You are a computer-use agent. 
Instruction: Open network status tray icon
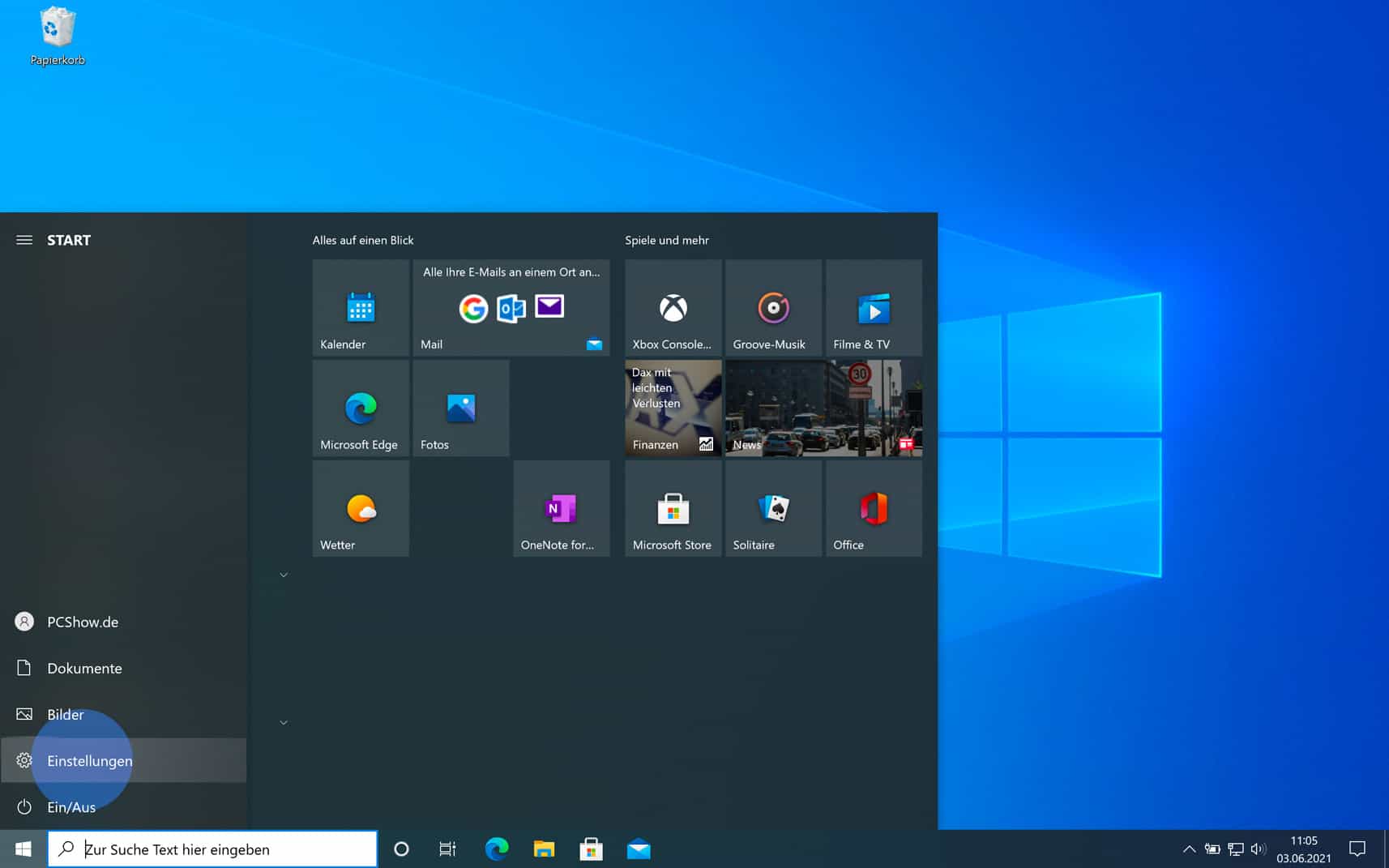click(1235, 849)
